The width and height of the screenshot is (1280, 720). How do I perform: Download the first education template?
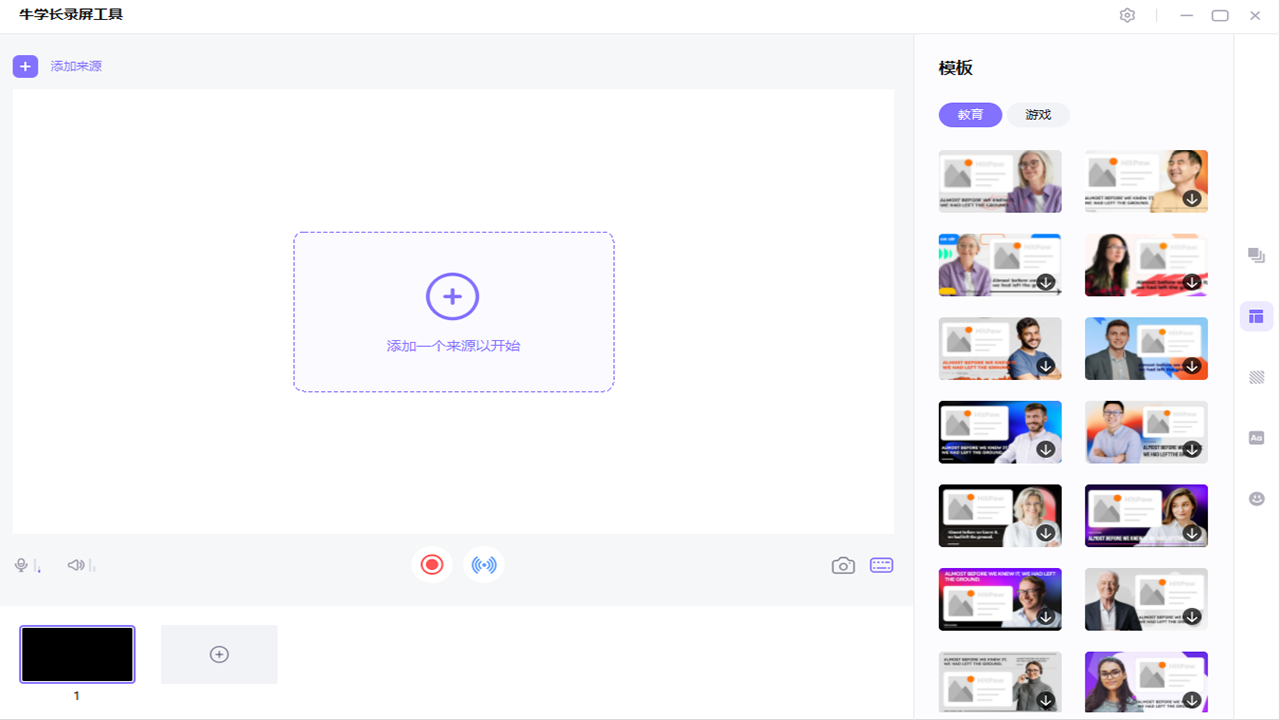[x=1046, y=199]
